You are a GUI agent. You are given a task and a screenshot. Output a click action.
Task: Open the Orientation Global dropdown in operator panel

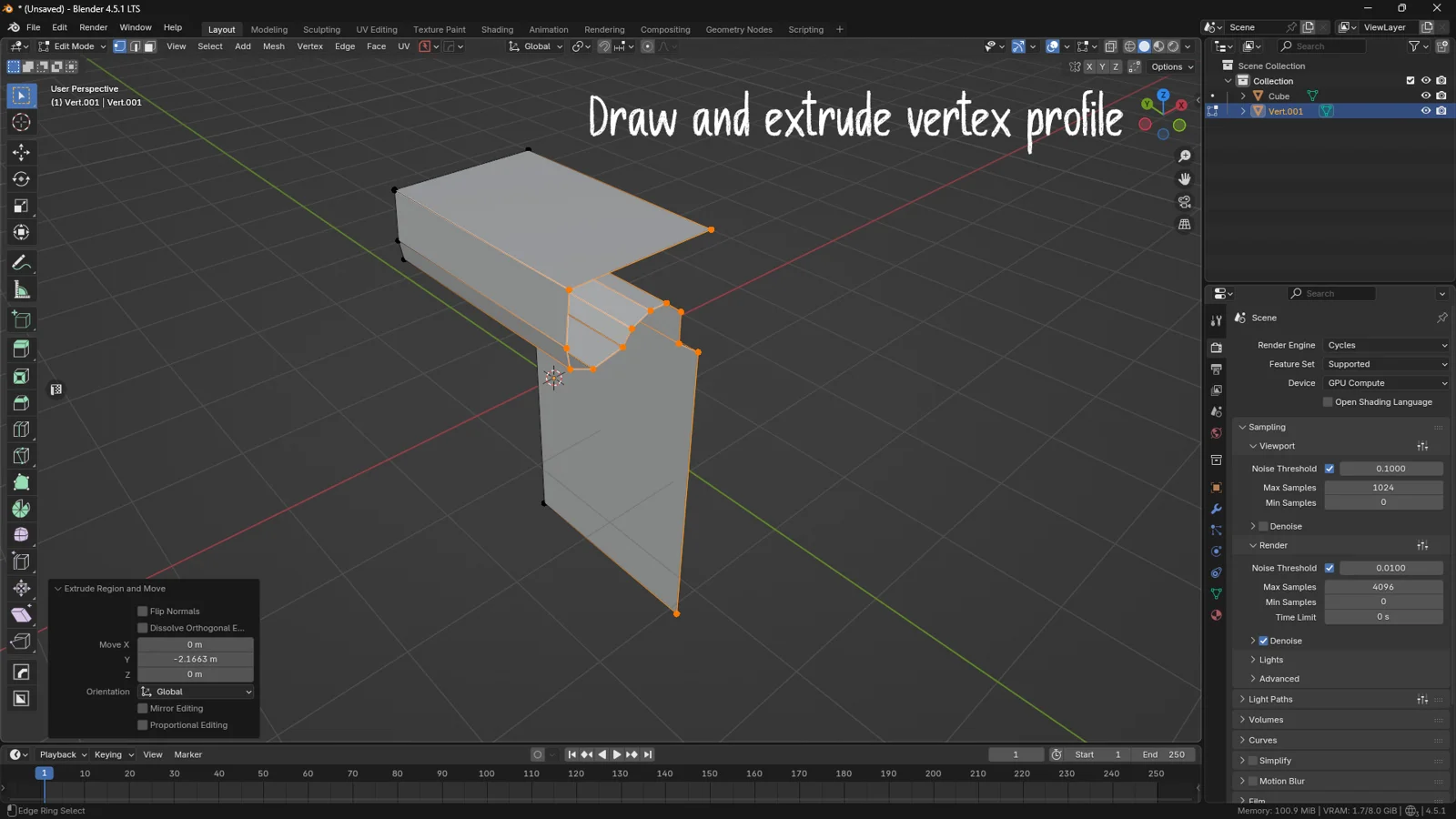[x=196, y=693]
